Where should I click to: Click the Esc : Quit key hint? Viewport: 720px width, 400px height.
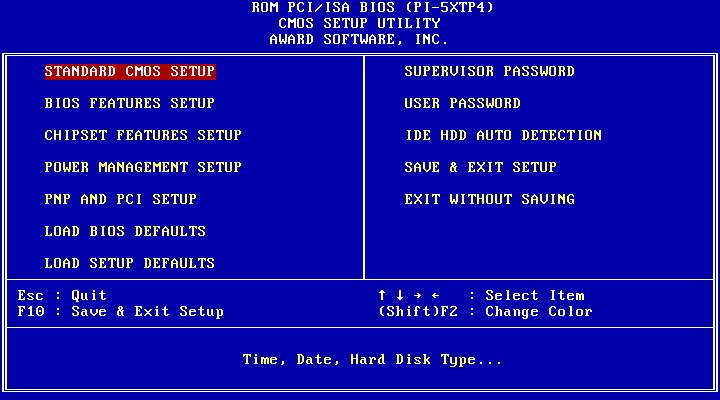[62, 295]
